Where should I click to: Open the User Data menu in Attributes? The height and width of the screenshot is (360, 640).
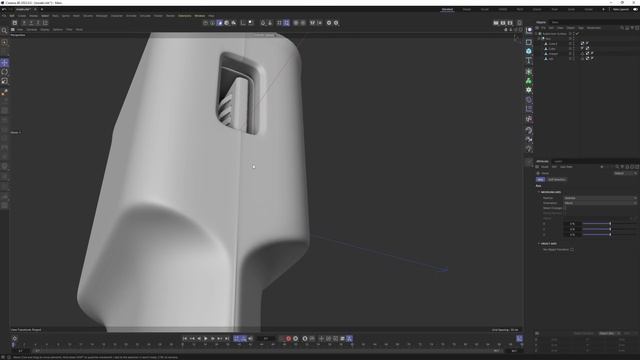(566, 167)
